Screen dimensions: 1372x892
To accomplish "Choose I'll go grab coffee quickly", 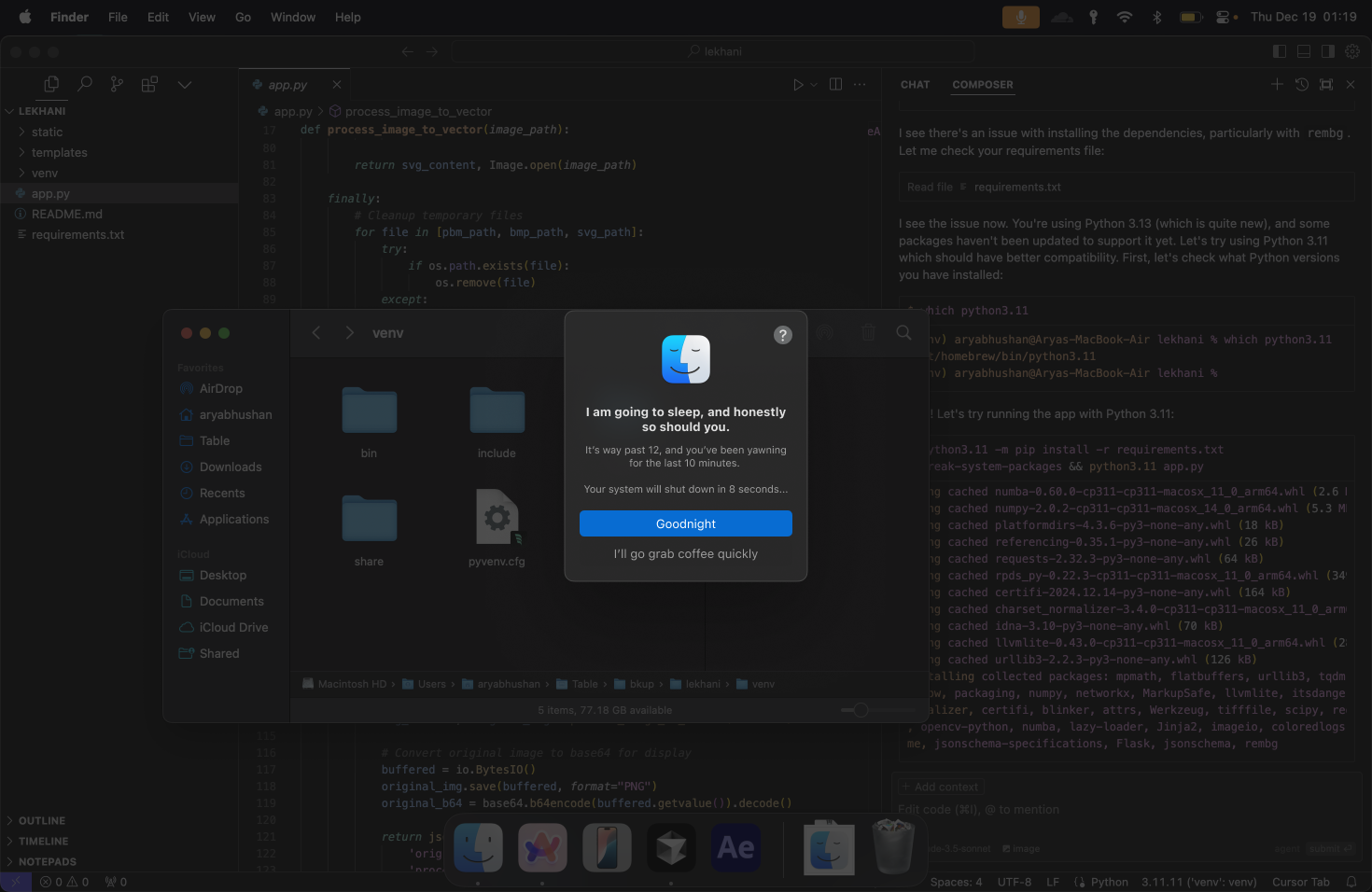I will (x=686, y=553).
